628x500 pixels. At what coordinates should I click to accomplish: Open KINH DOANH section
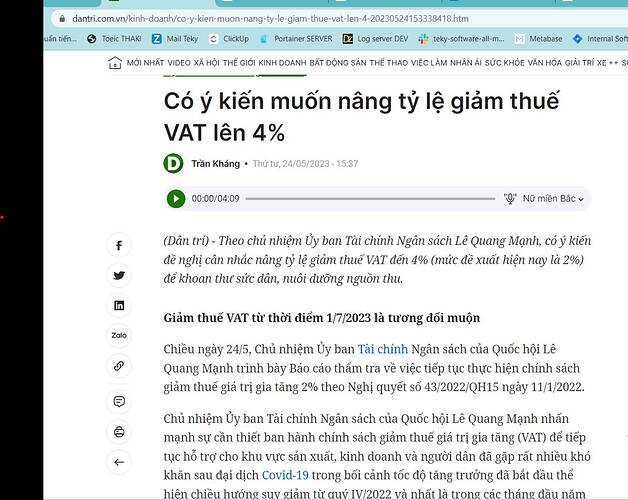(x=282, y=63)
